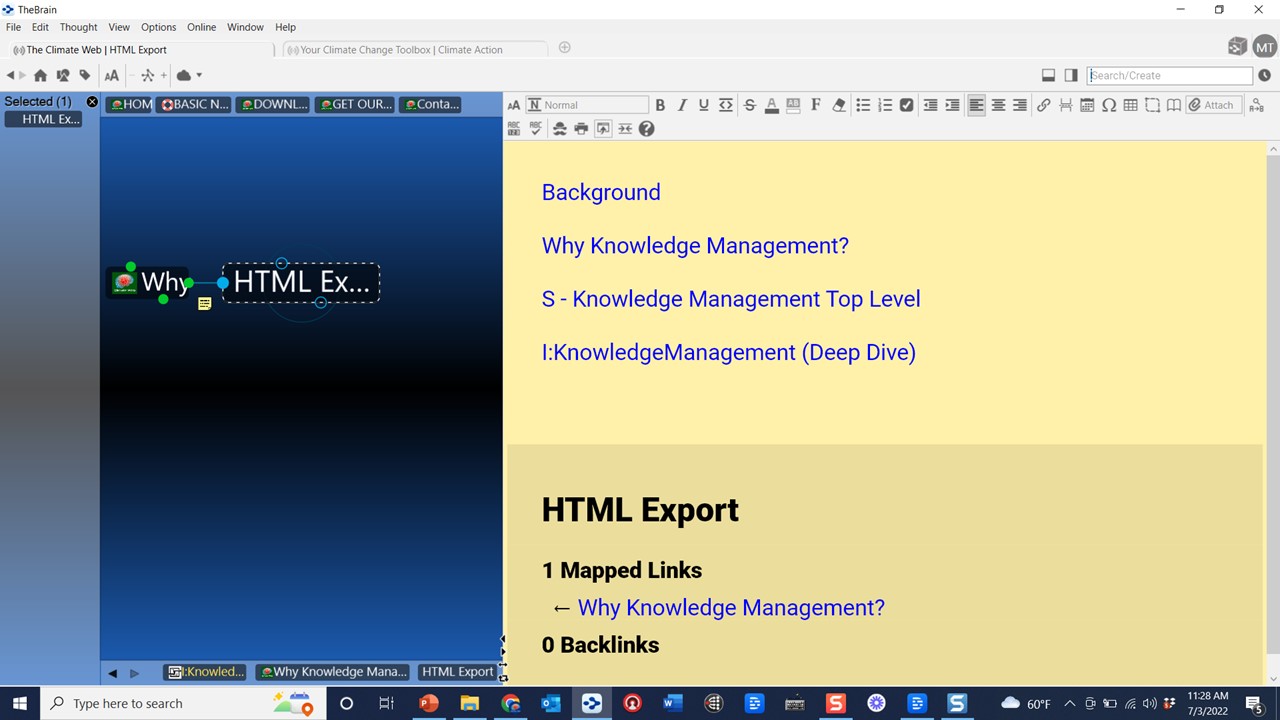Select the Why parent thought in plex

[x=151, y=283]
